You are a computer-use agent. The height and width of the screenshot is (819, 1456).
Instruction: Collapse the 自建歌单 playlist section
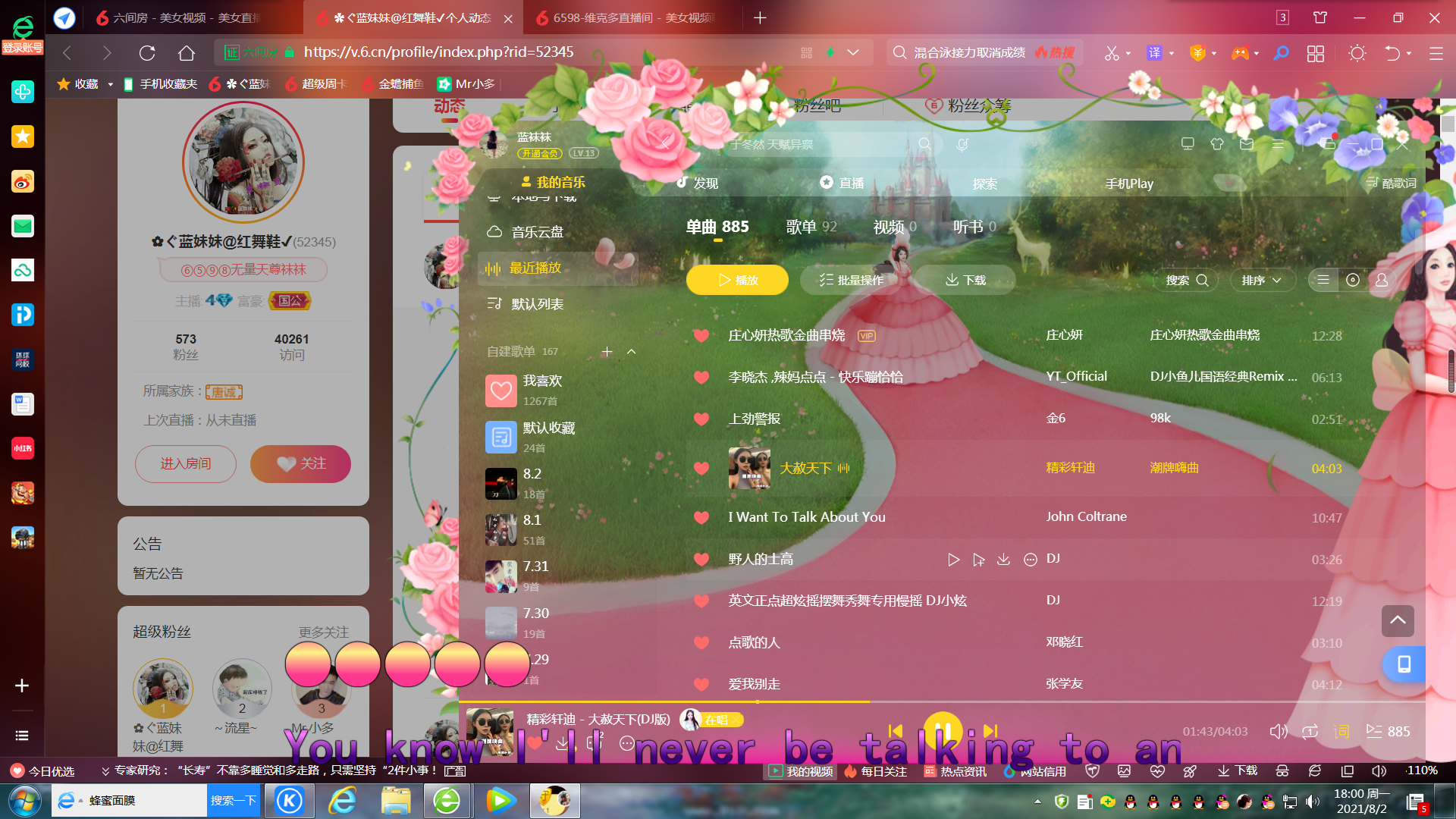631,351
